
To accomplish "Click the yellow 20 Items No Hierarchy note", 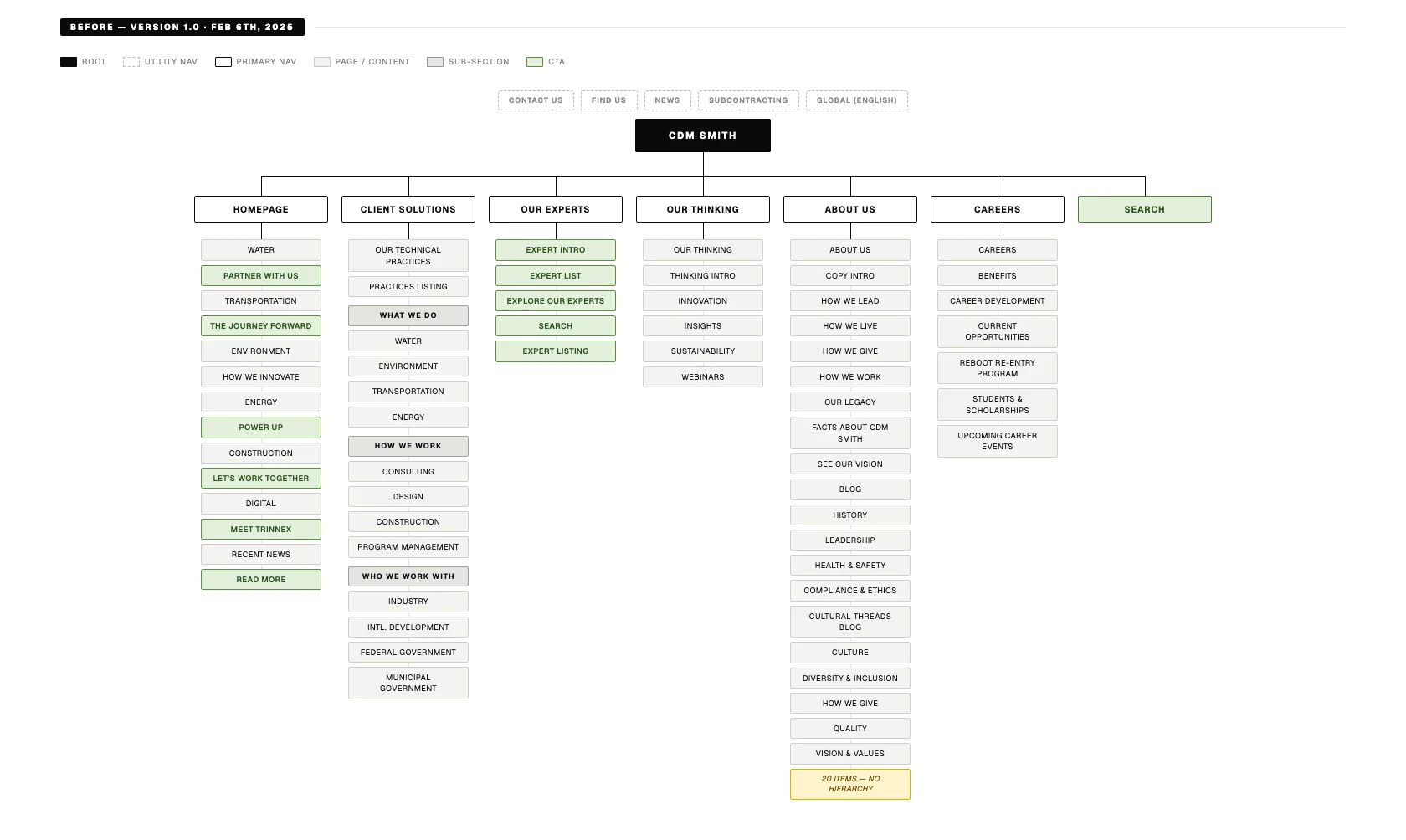I will 850,784.
